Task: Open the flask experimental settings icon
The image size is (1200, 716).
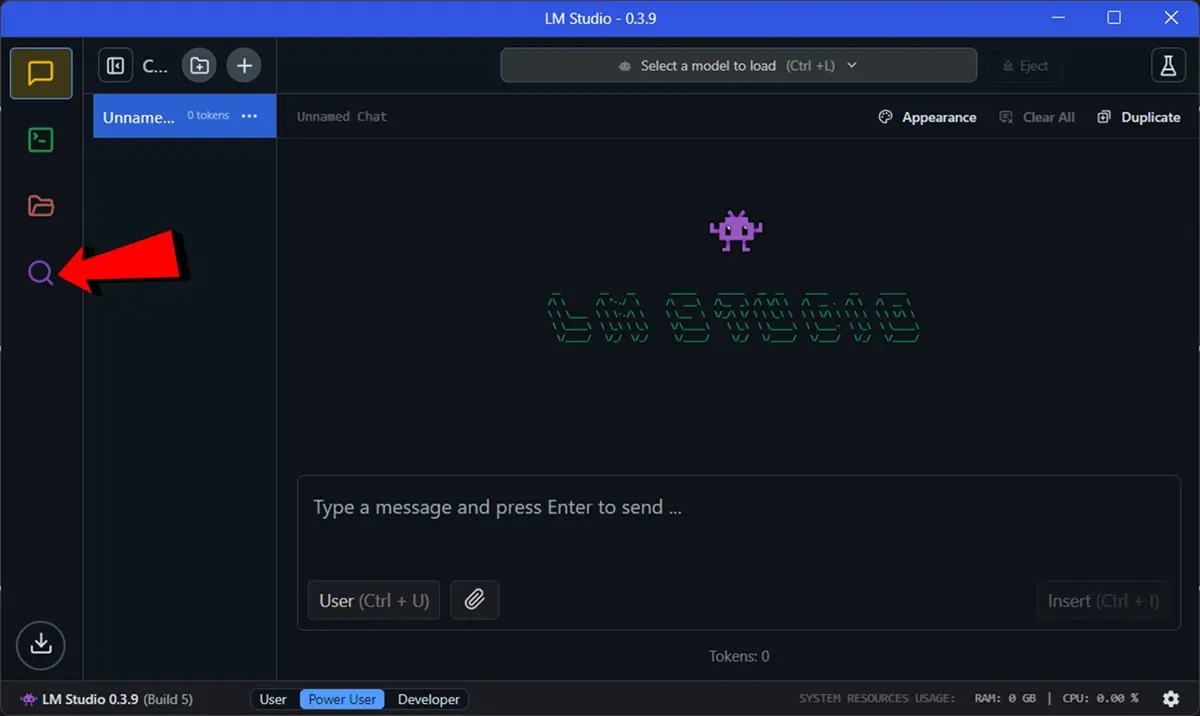Action: 1167,66
